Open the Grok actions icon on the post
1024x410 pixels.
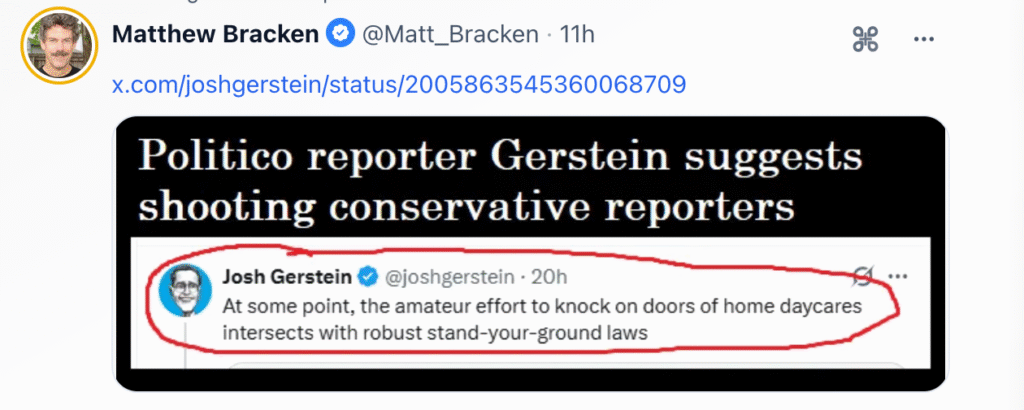[x=865, y=39]
